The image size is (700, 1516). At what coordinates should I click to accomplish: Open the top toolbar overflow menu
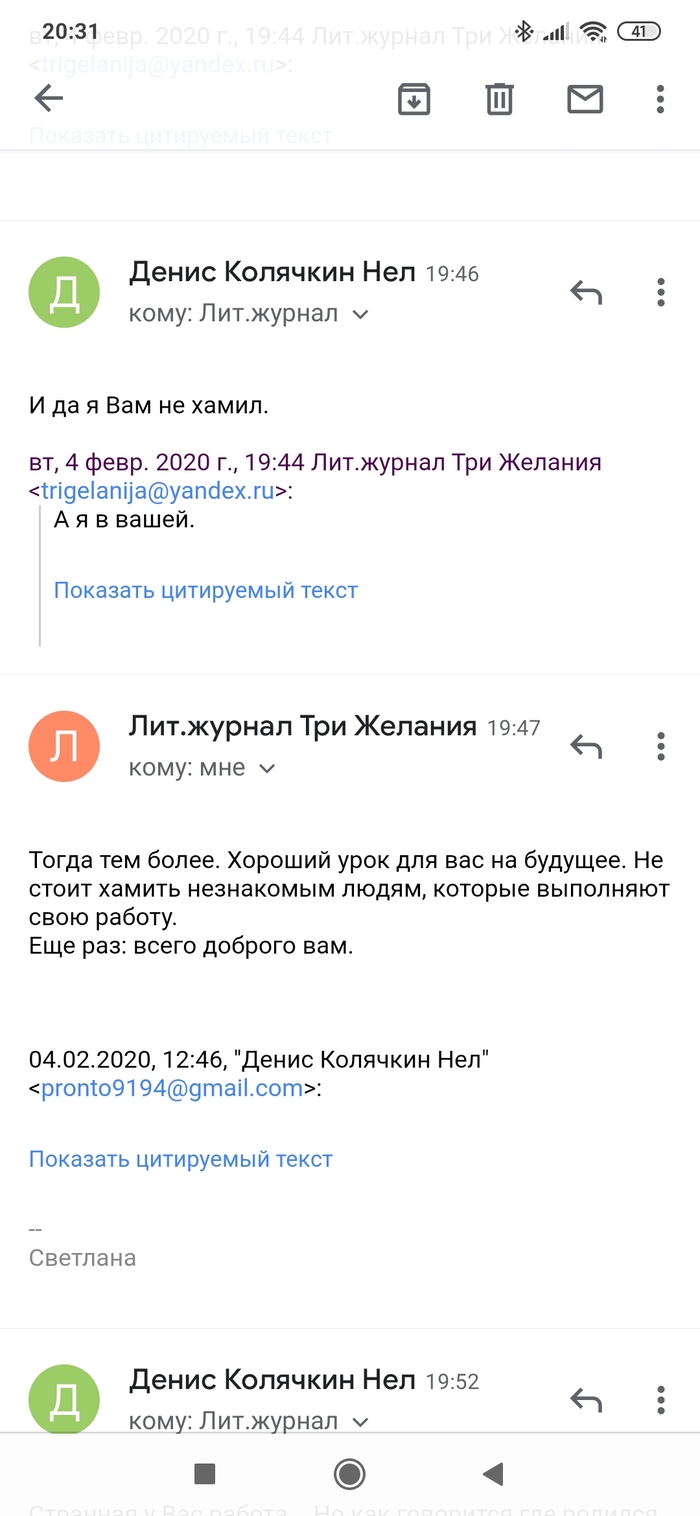660,98
